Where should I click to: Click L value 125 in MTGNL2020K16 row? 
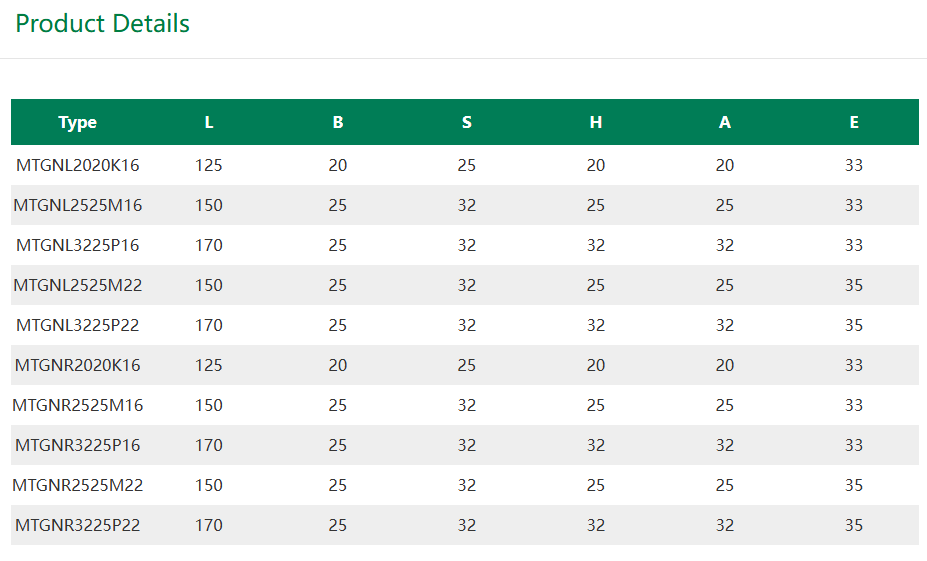click(209, 165)
